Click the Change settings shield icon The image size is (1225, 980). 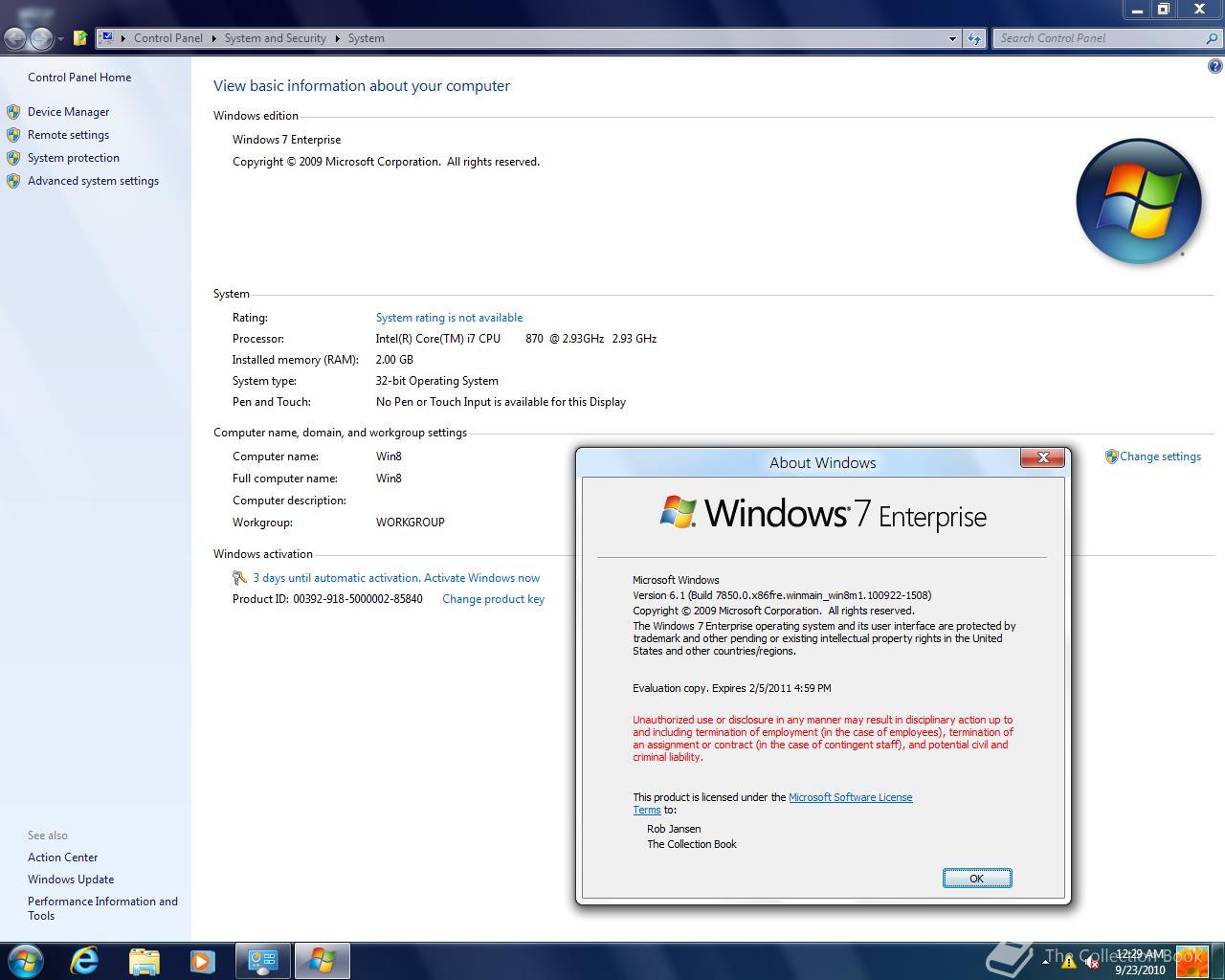1111,457
